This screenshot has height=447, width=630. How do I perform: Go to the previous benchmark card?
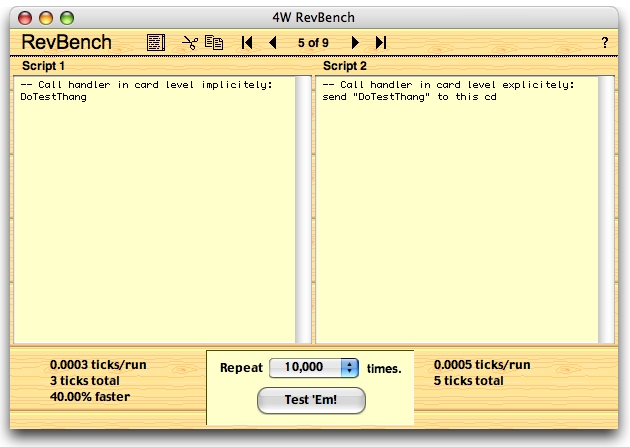click(273, 43)
